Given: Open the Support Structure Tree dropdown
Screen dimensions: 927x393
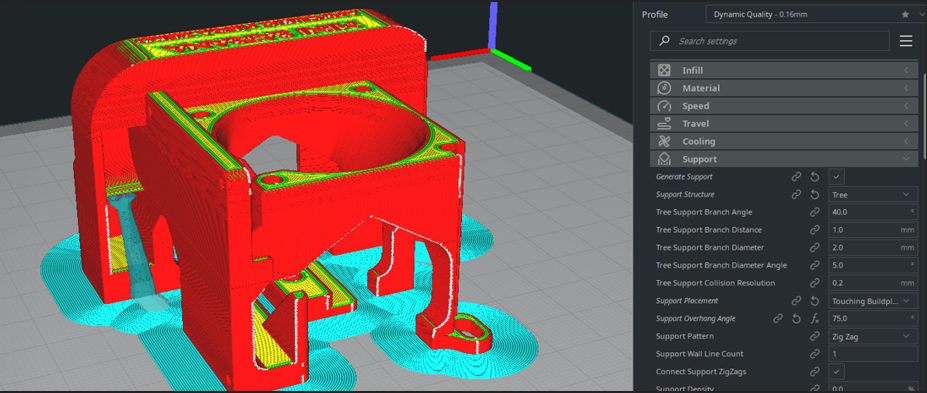Looking at the screenshot, I should (873, 194).
